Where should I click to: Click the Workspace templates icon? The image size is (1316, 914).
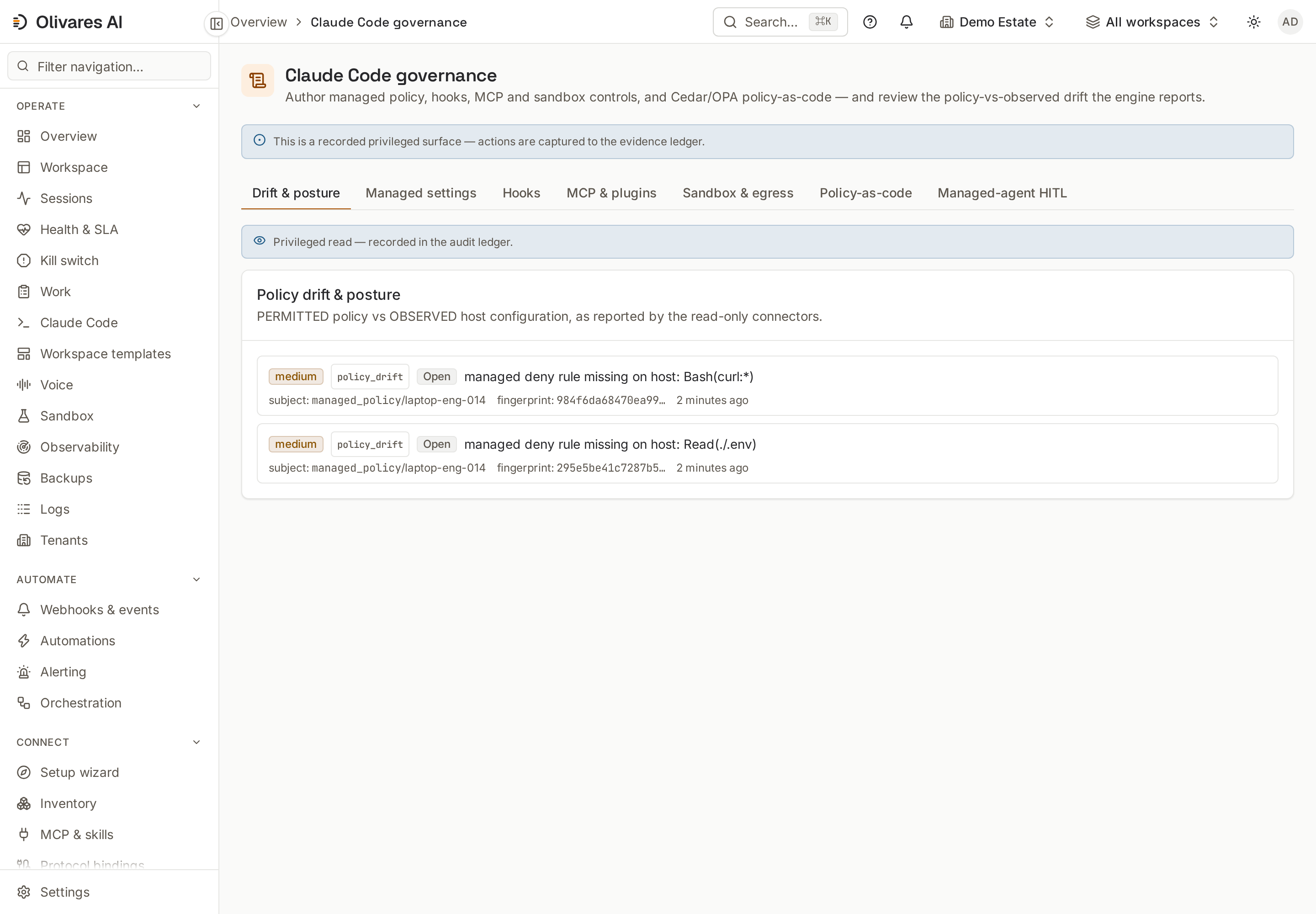click(23, 354)
